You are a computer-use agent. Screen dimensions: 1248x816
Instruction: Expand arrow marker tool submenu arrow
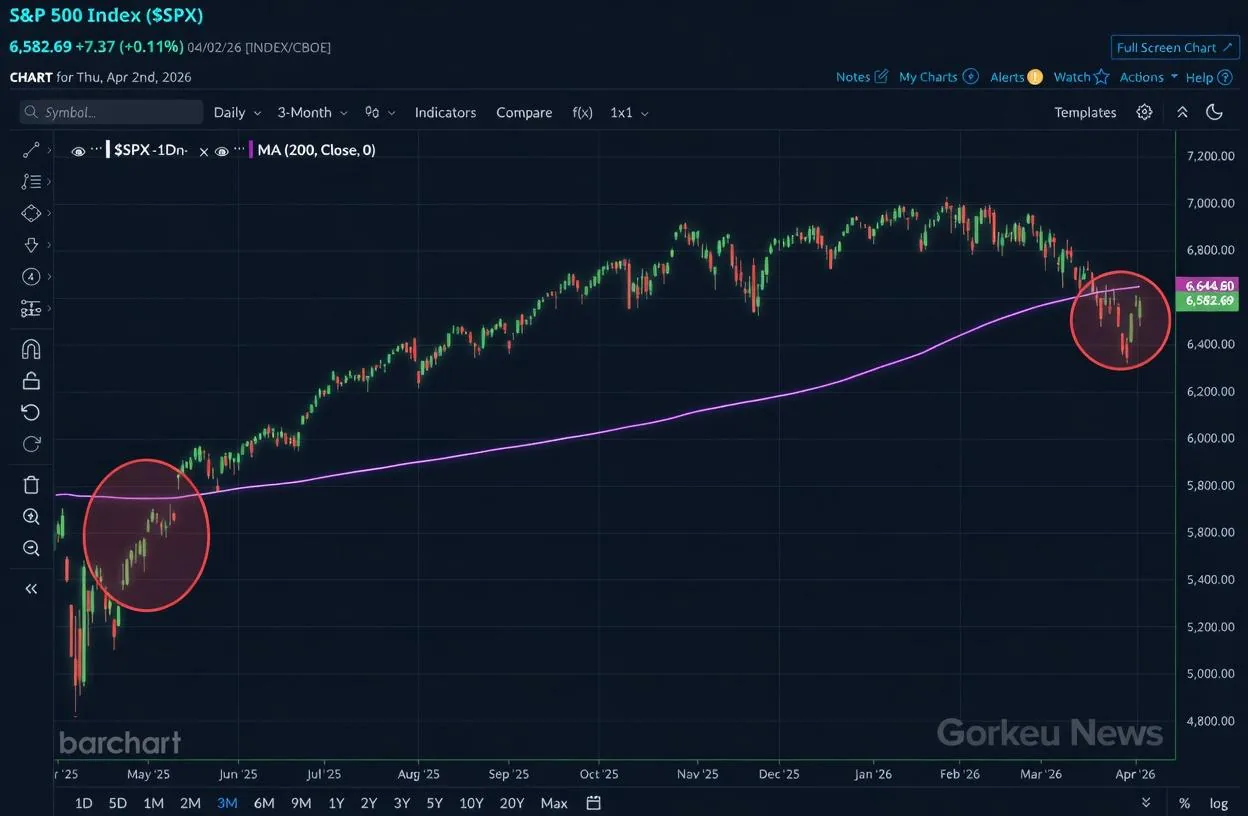tap(50, 245)
